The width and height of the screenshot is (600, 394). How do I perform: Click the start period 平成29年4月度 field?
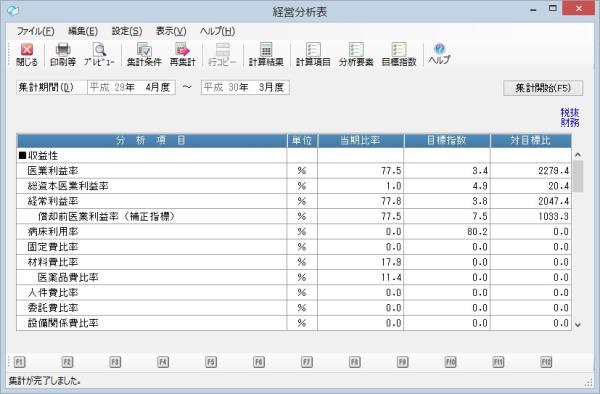(131, 88)
